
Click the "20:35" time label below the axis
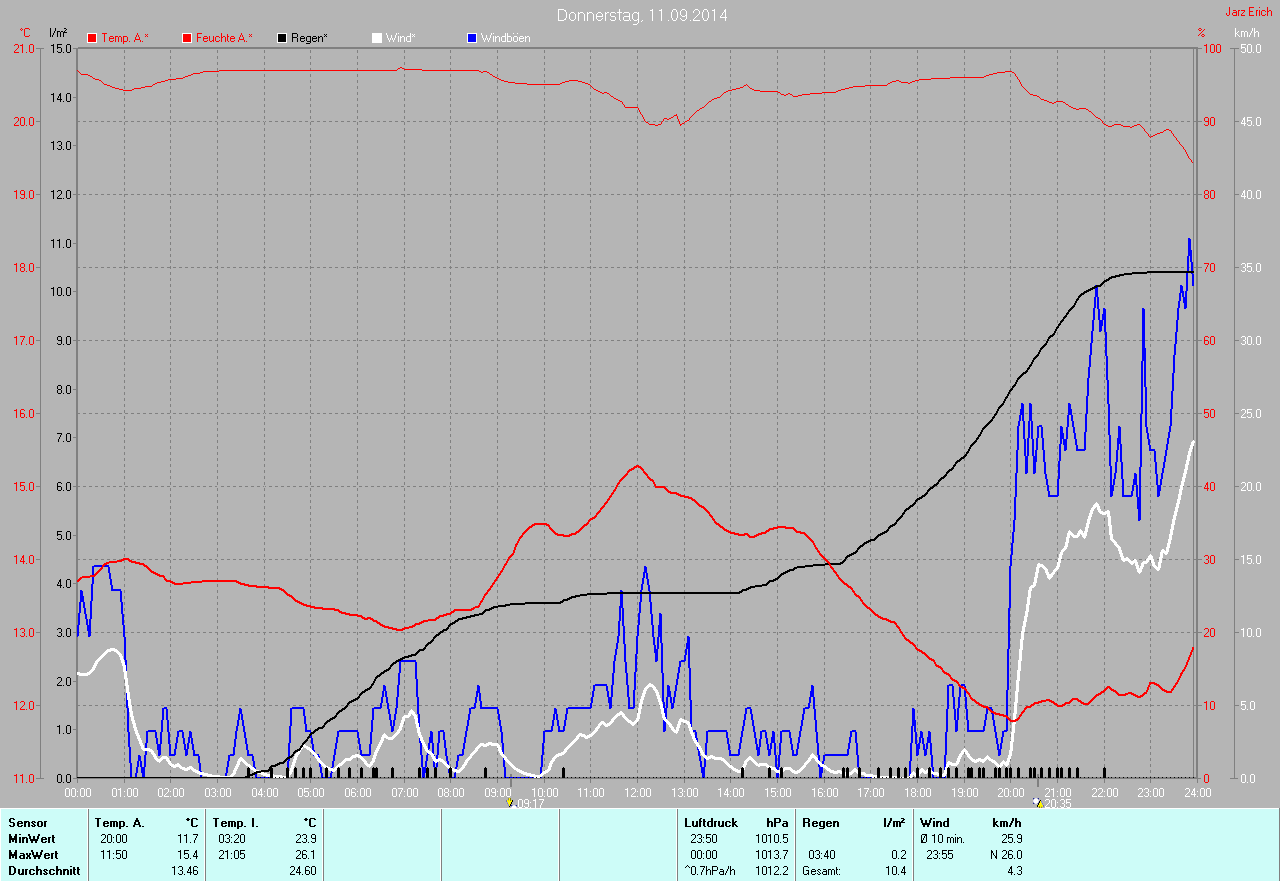[x=1058, y=803]
